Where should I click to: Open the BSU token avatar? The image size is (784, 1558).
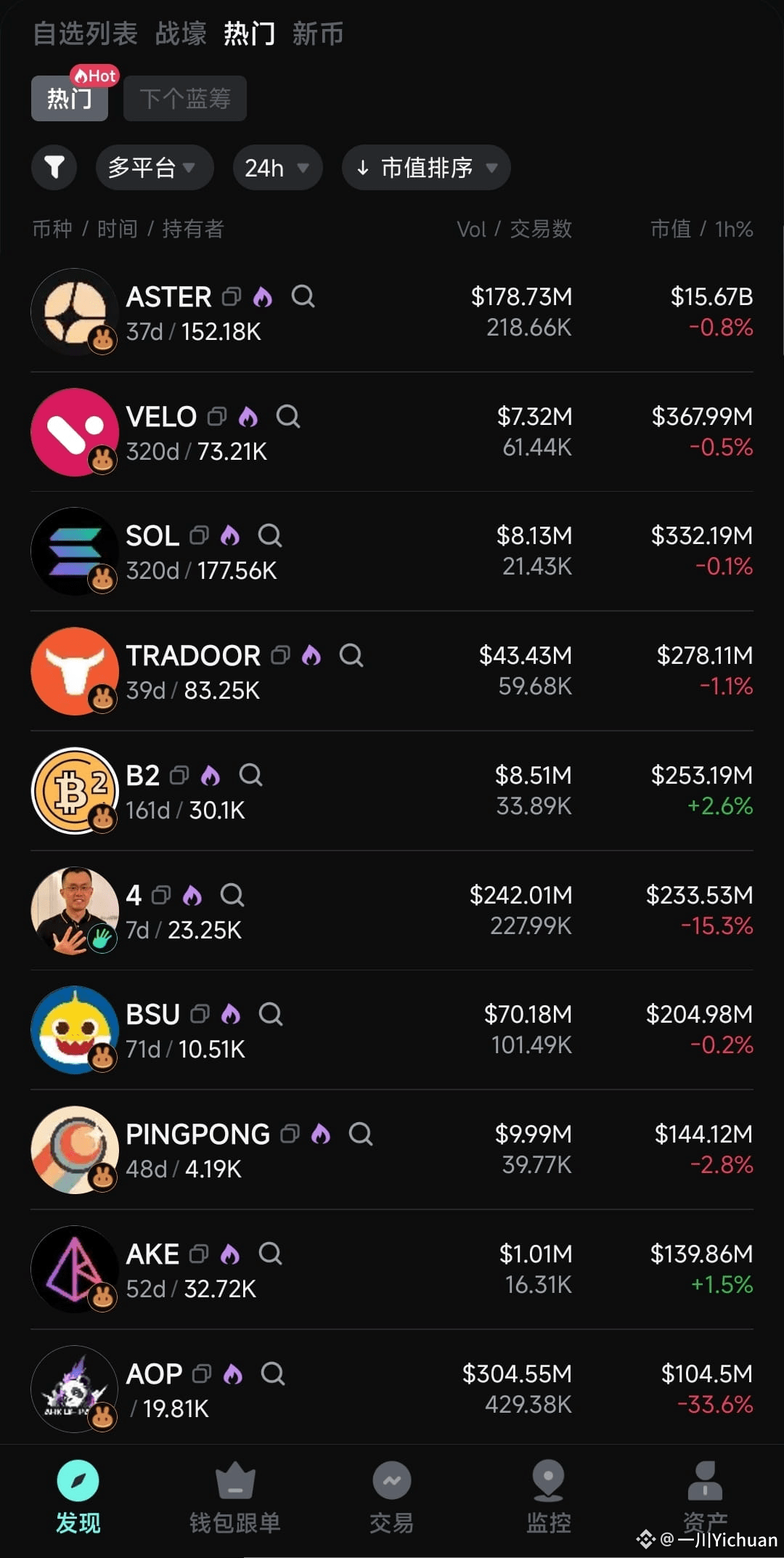coord(75,1030)
